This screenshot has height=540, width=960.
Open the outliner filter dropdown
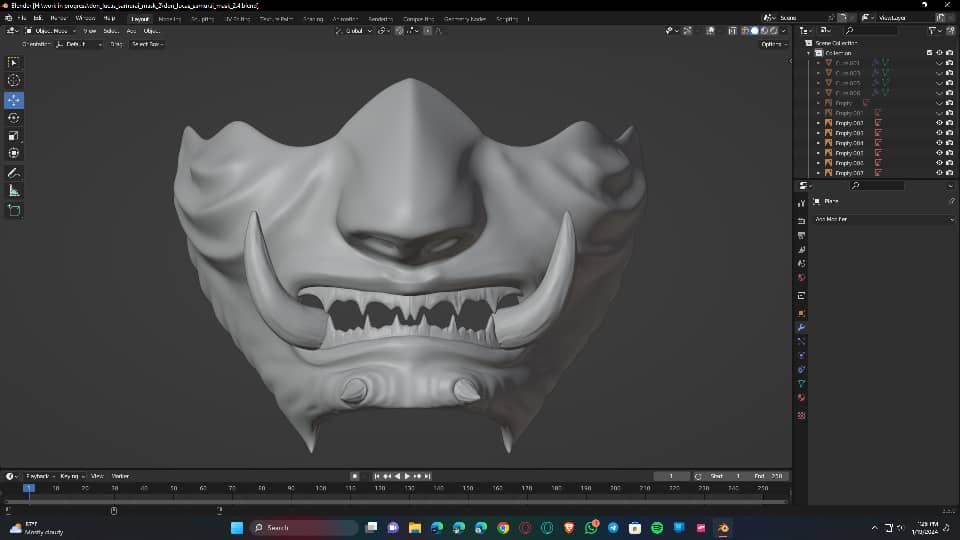pos(934,31)
